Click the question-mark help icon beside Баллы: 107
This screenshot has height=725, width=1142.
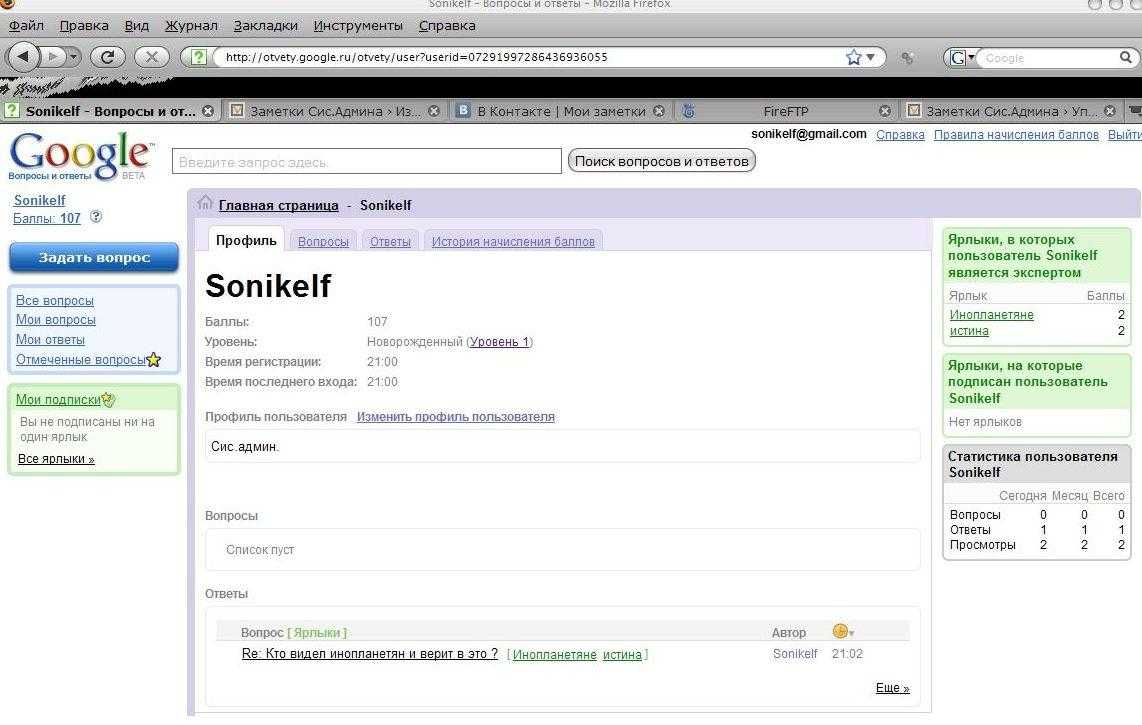tap(95, 216)
